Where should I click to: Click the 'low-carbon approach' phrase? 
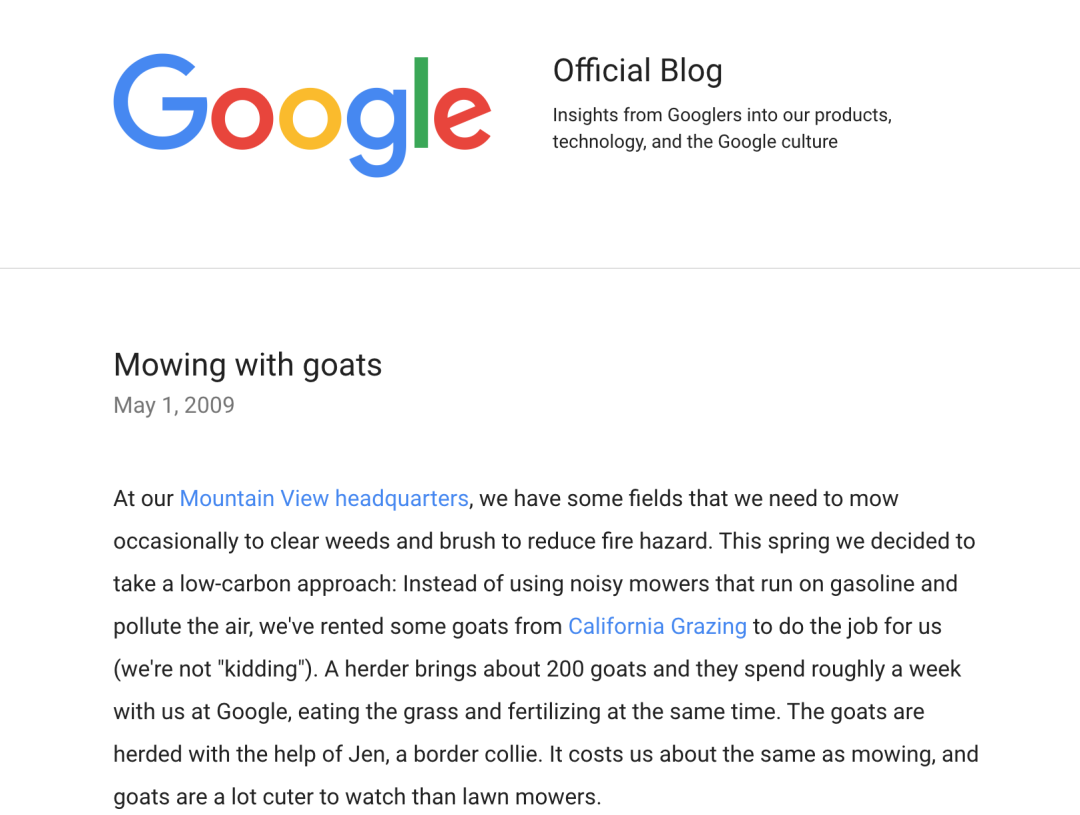288,584
